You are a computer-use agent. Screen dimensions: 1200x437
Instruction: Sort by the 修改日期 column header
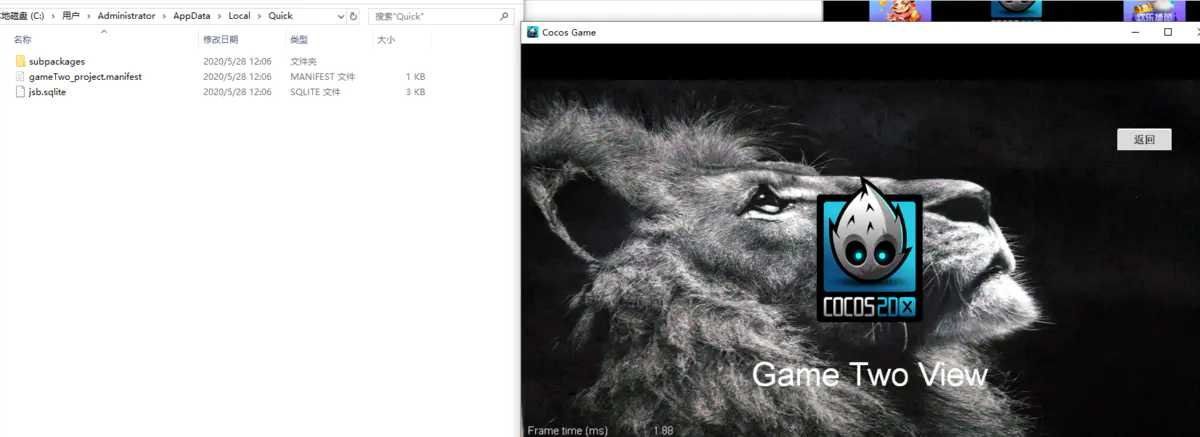221,40
